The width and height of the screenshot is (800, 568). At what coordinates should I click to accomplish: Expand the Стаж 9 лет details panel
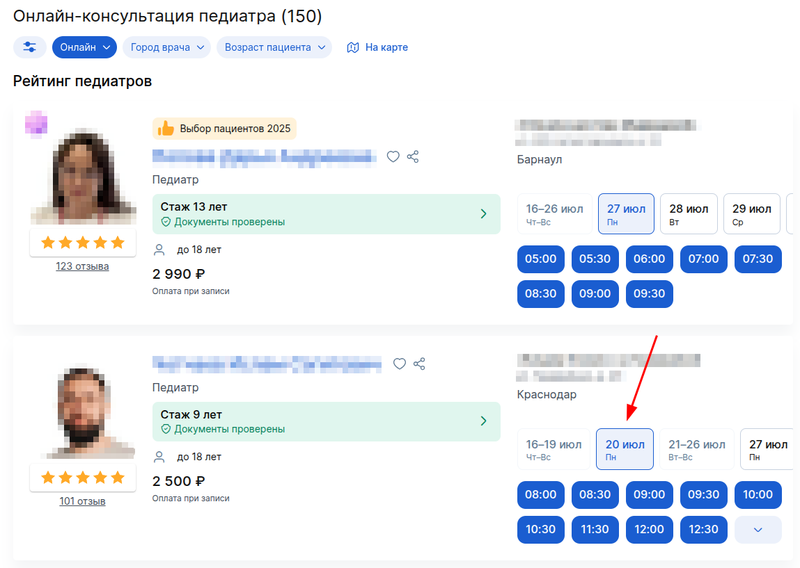(327, 422)
